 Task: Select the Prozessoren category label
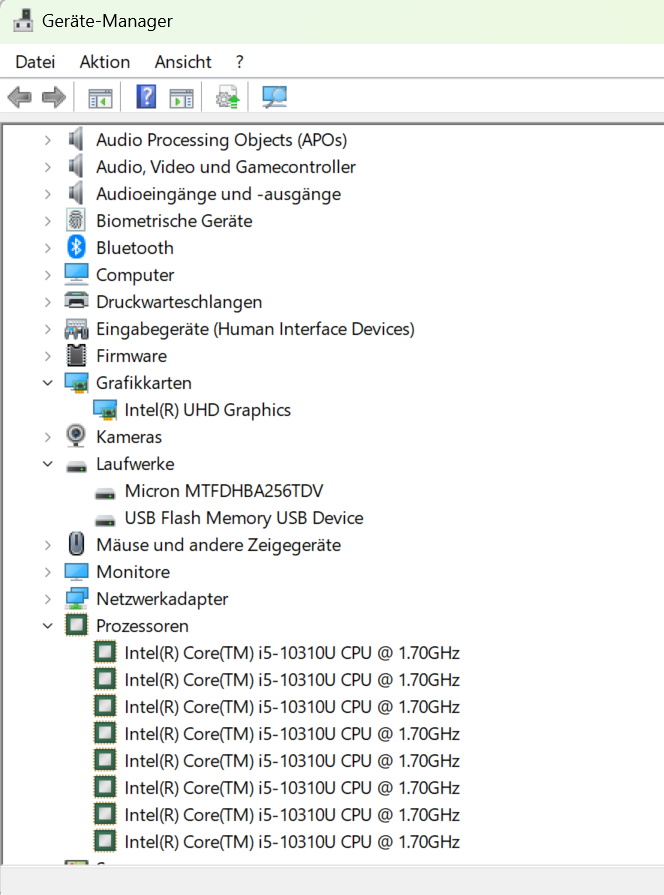[142, 626]
